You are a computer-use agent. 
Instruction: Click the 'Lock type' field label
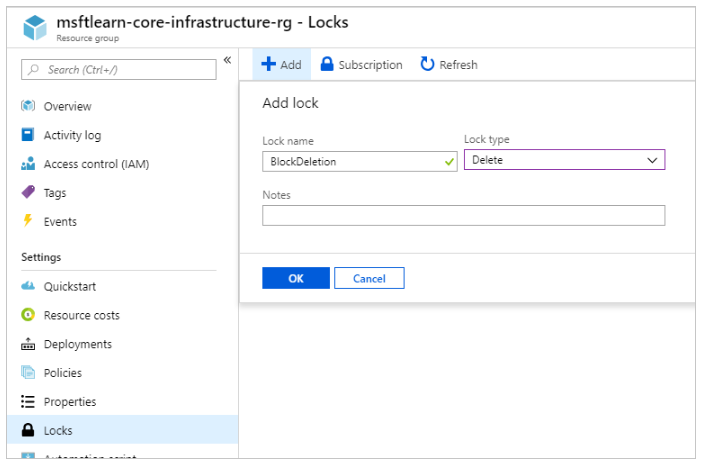(486, 139)
